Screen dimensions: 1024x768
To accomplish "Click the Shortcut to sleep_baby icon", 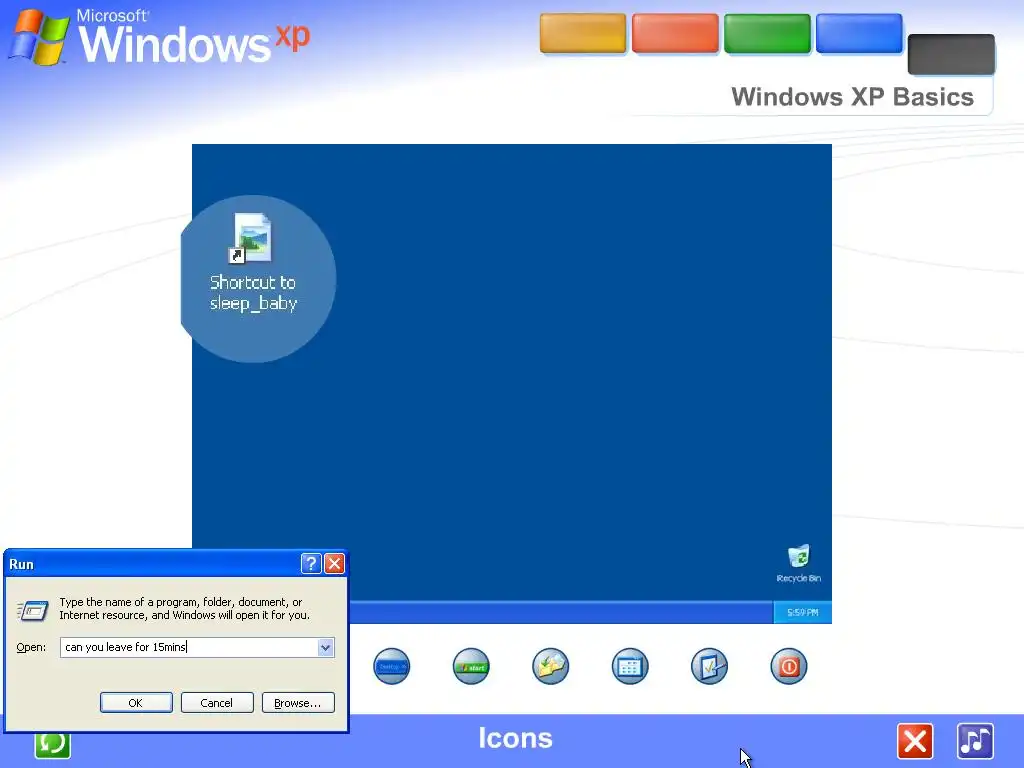I will click(253, 263).
